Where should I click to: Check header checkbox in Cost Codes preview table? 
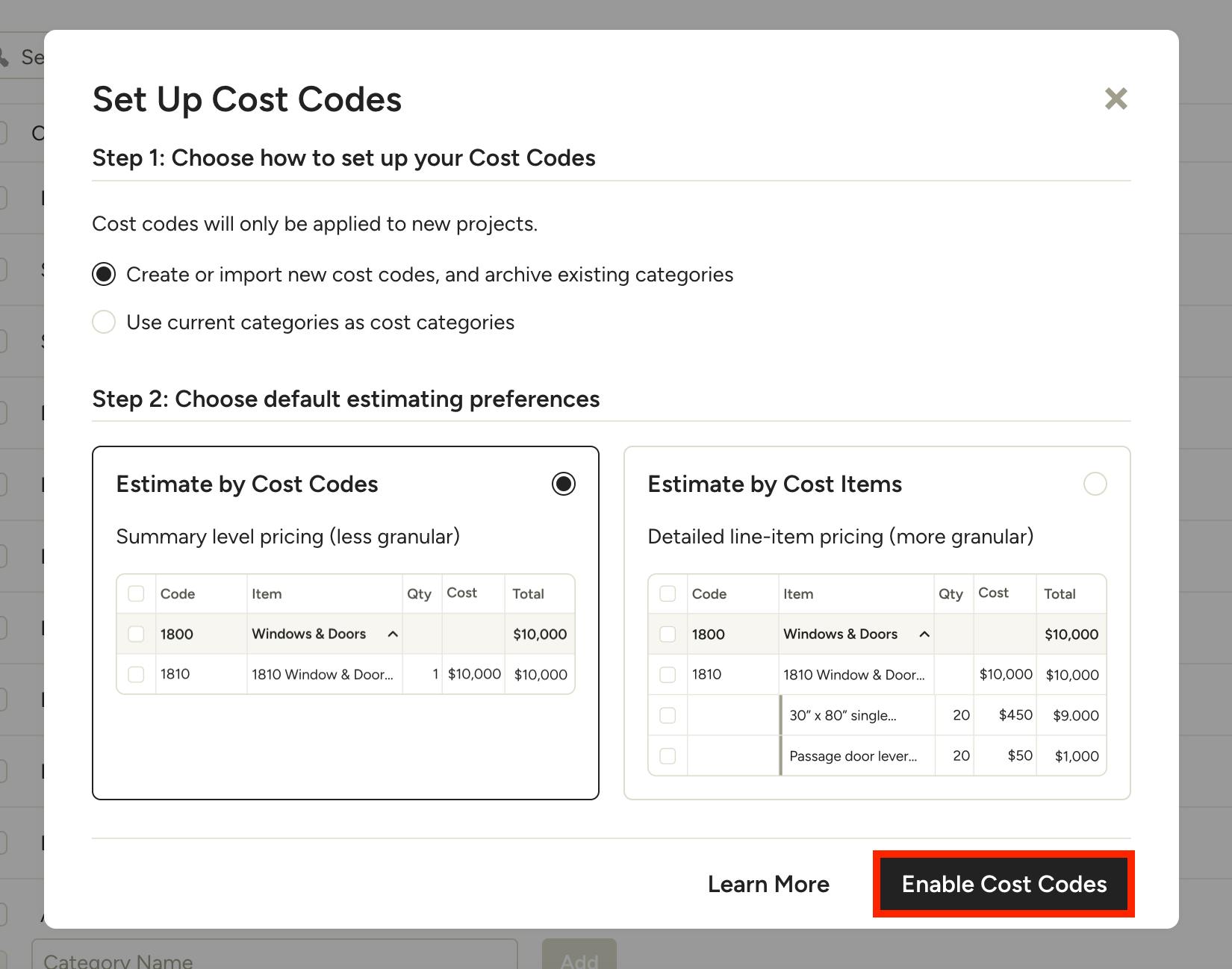tap(136, 593)
